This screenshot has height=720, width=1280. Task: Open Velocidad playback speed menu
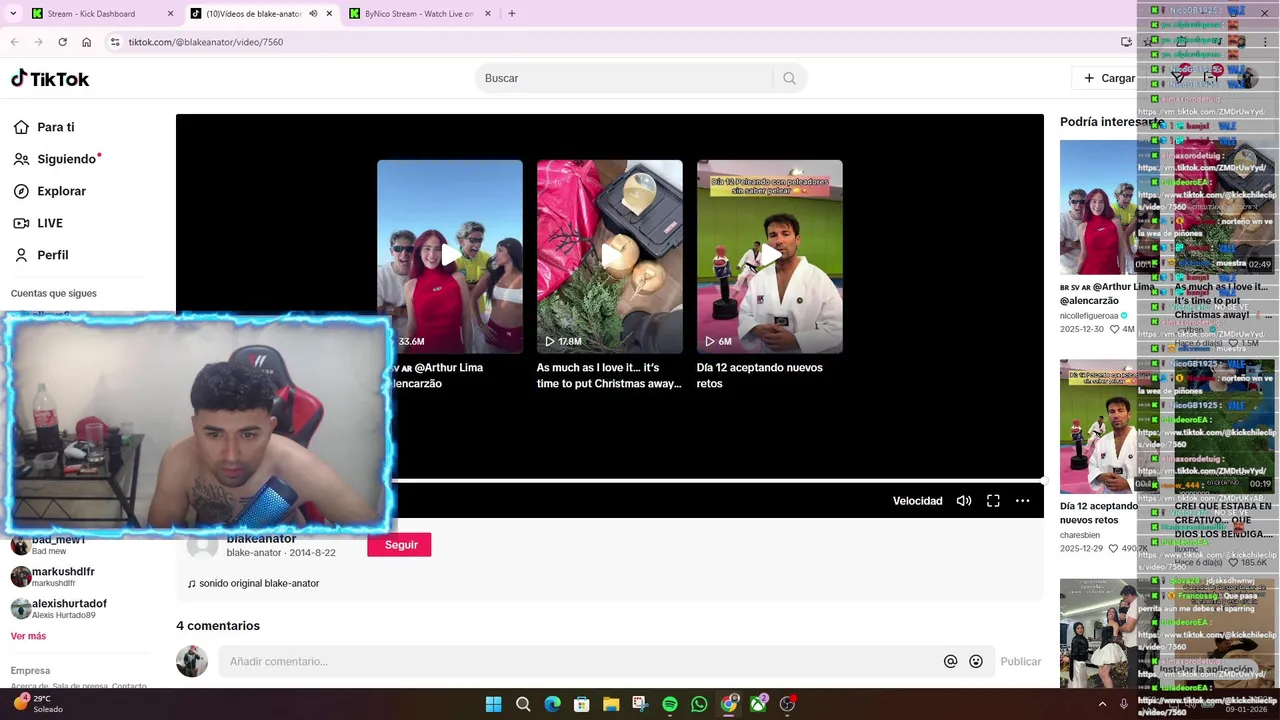point(917,501)
